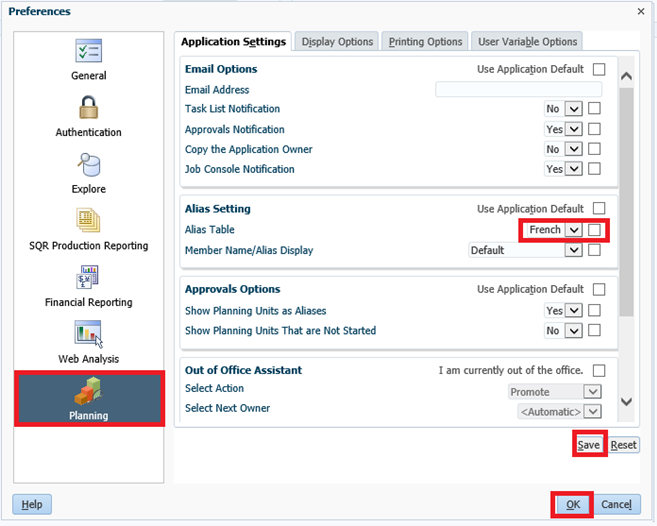Click the Explore section icon

tap(88, 164)
